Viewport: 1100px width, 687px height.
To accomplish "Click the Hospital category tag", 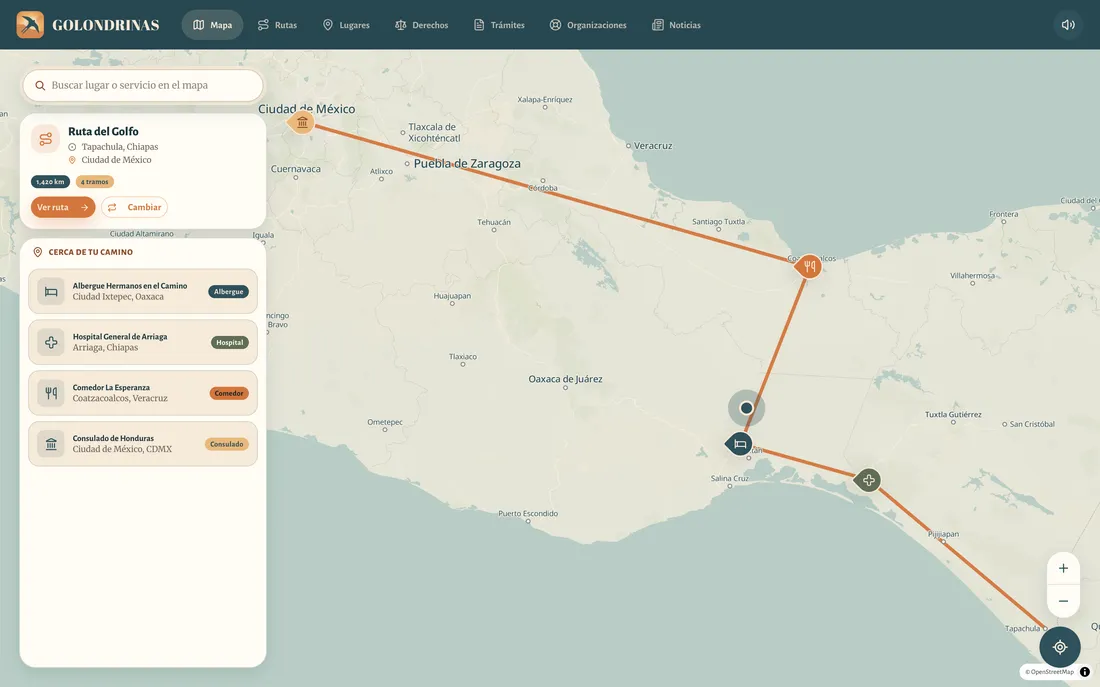I will coord(230,342).
